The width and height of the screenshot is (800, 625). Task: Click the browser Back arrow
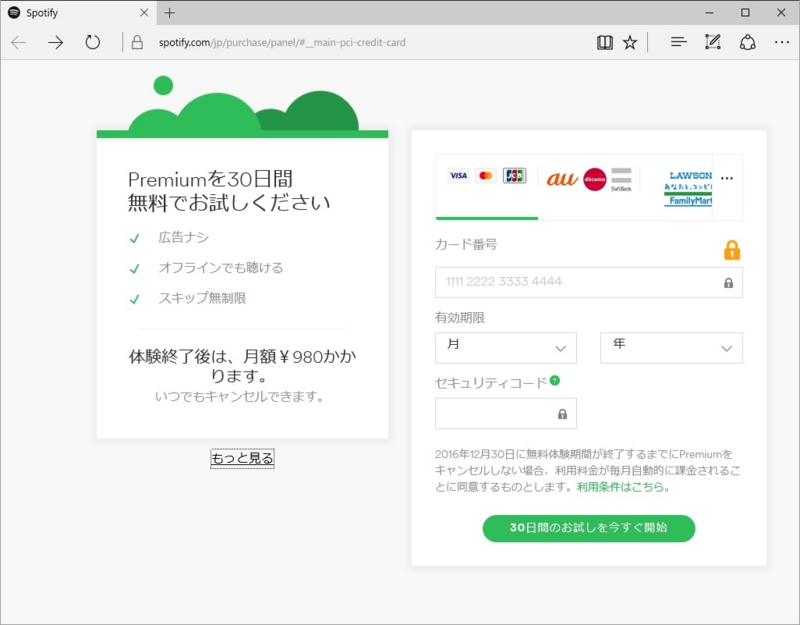pos(18,42)
